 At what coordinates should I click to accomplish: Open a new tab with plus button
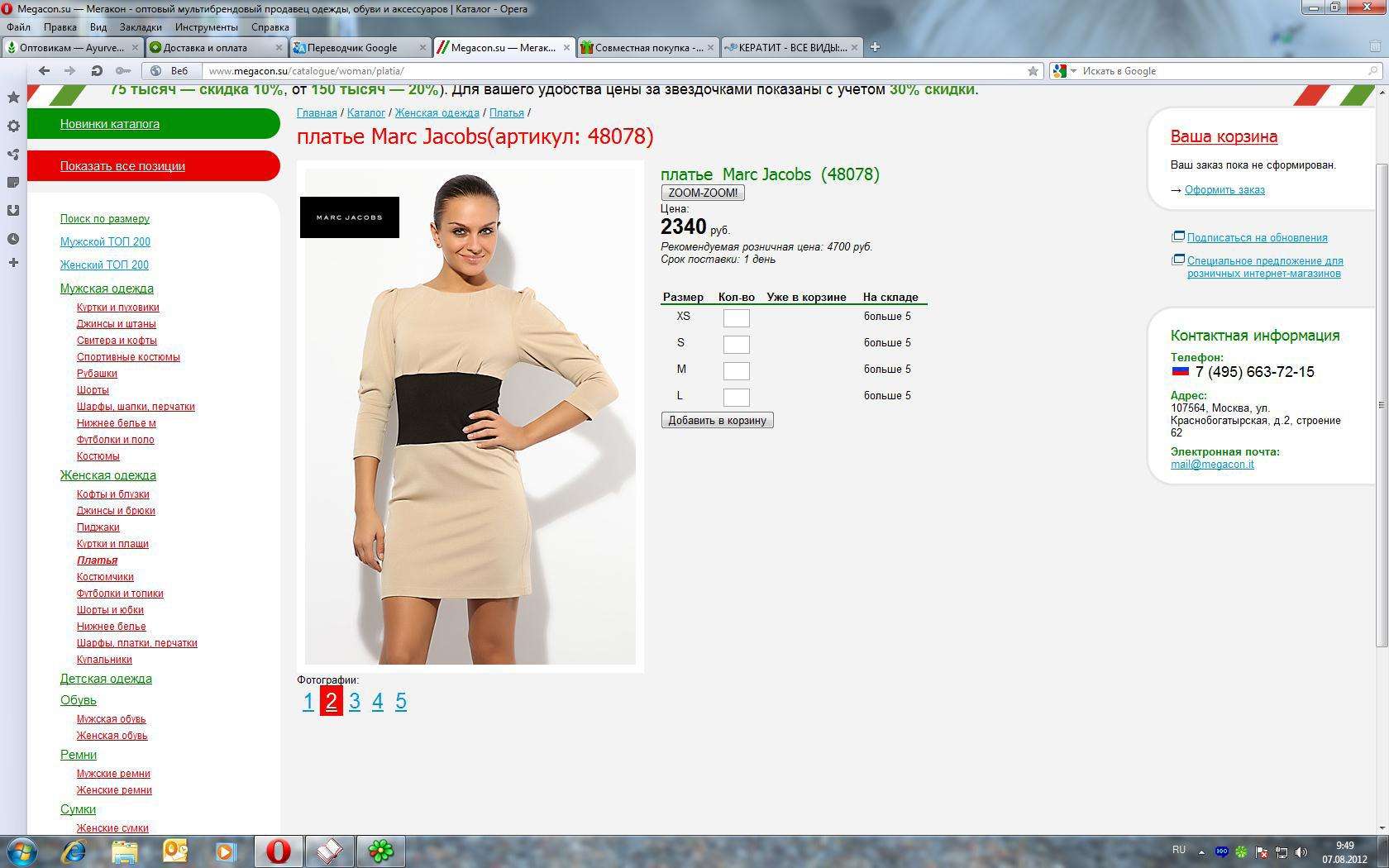click(875, 47)
